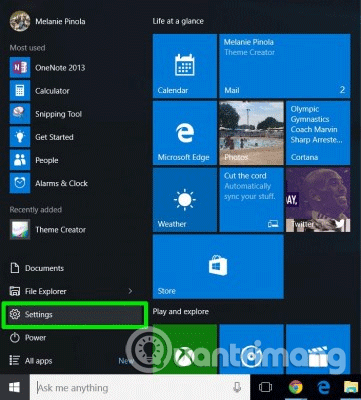Viewport: 361px width, 400px height.
Task: Select the Documents text label
Action: 44,268
